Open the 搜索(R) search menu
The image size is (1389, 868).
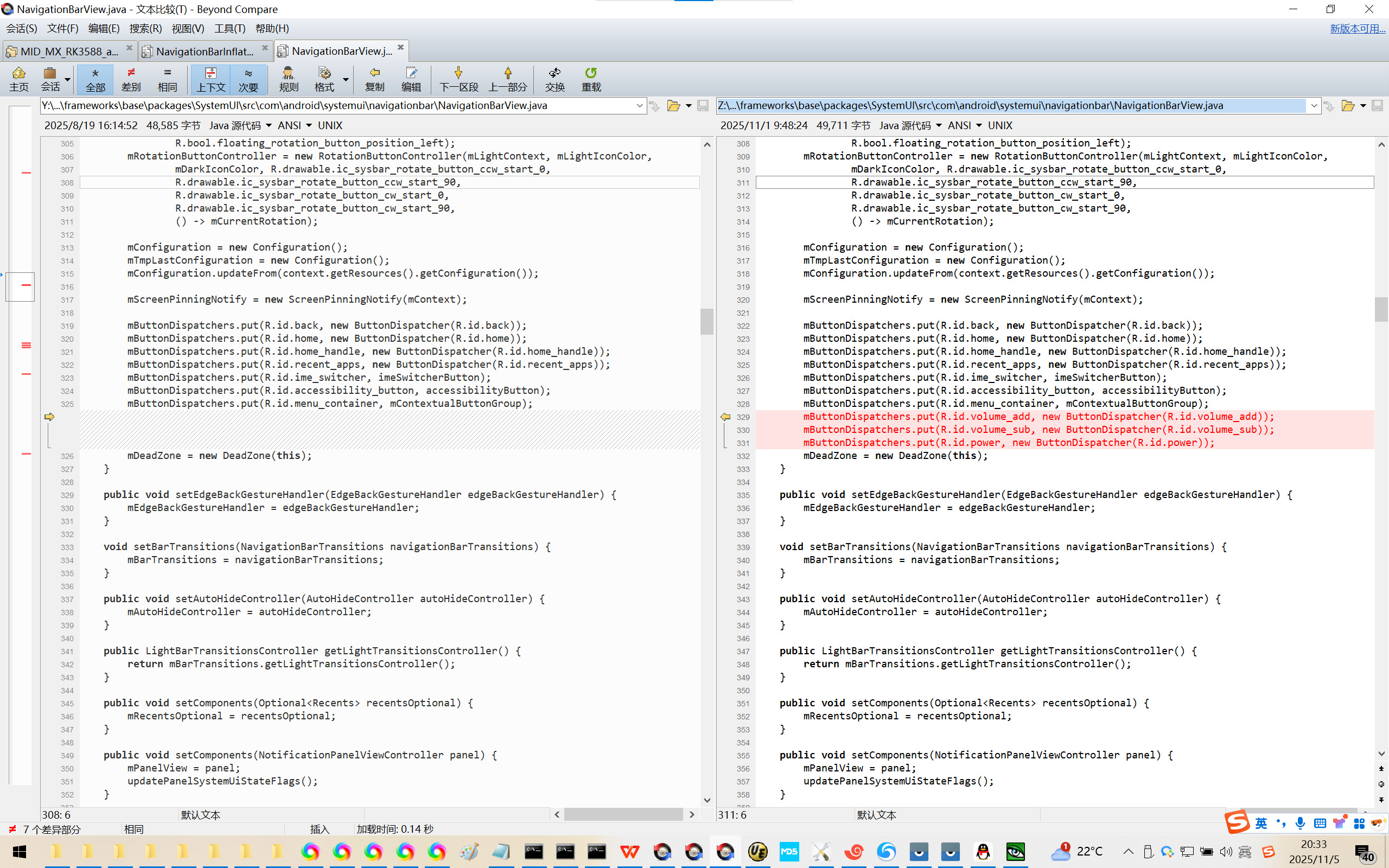tap(145, 28)
